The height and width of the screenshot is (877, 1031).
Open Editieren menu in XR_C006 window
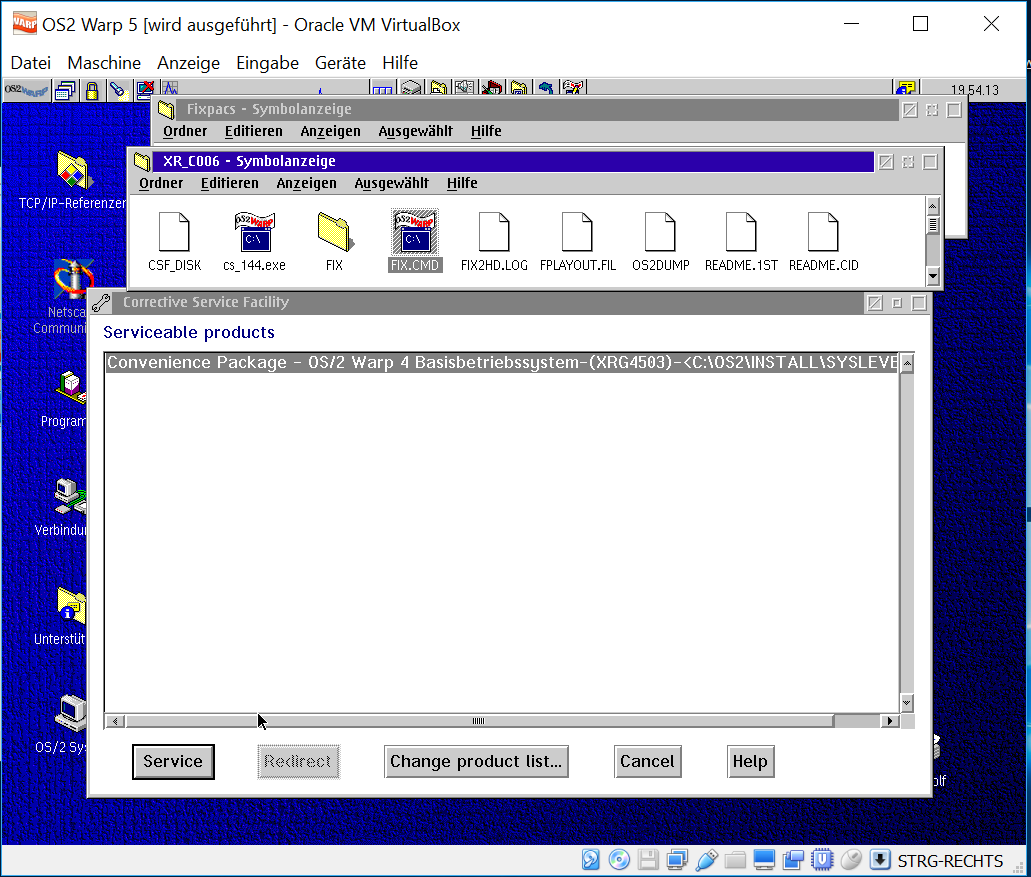pyautogui.click(x=229, y=183)
